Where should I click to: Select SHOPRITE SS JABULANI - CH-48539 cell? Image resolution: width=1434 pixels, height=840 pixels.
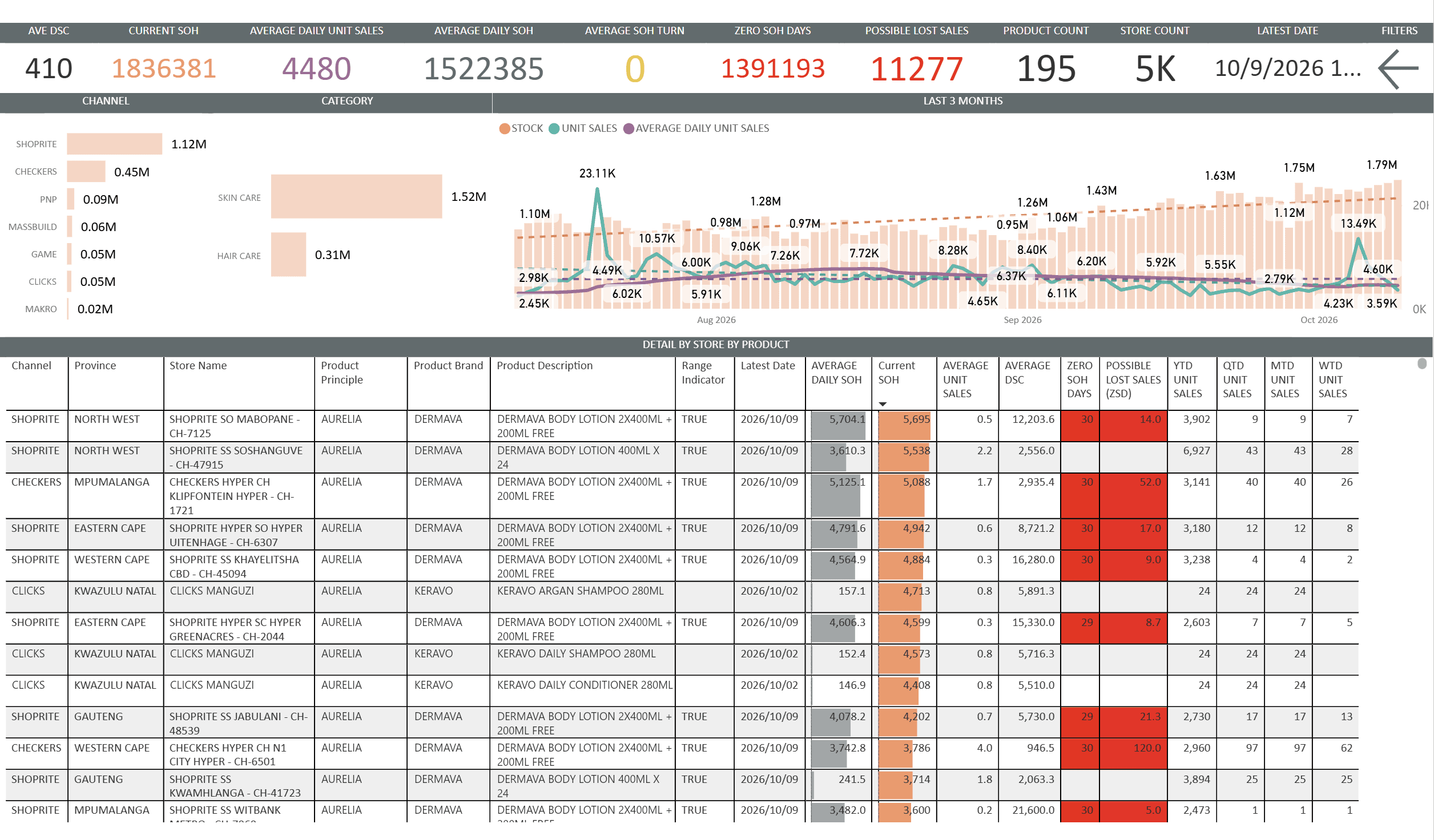tap(239, 723)
